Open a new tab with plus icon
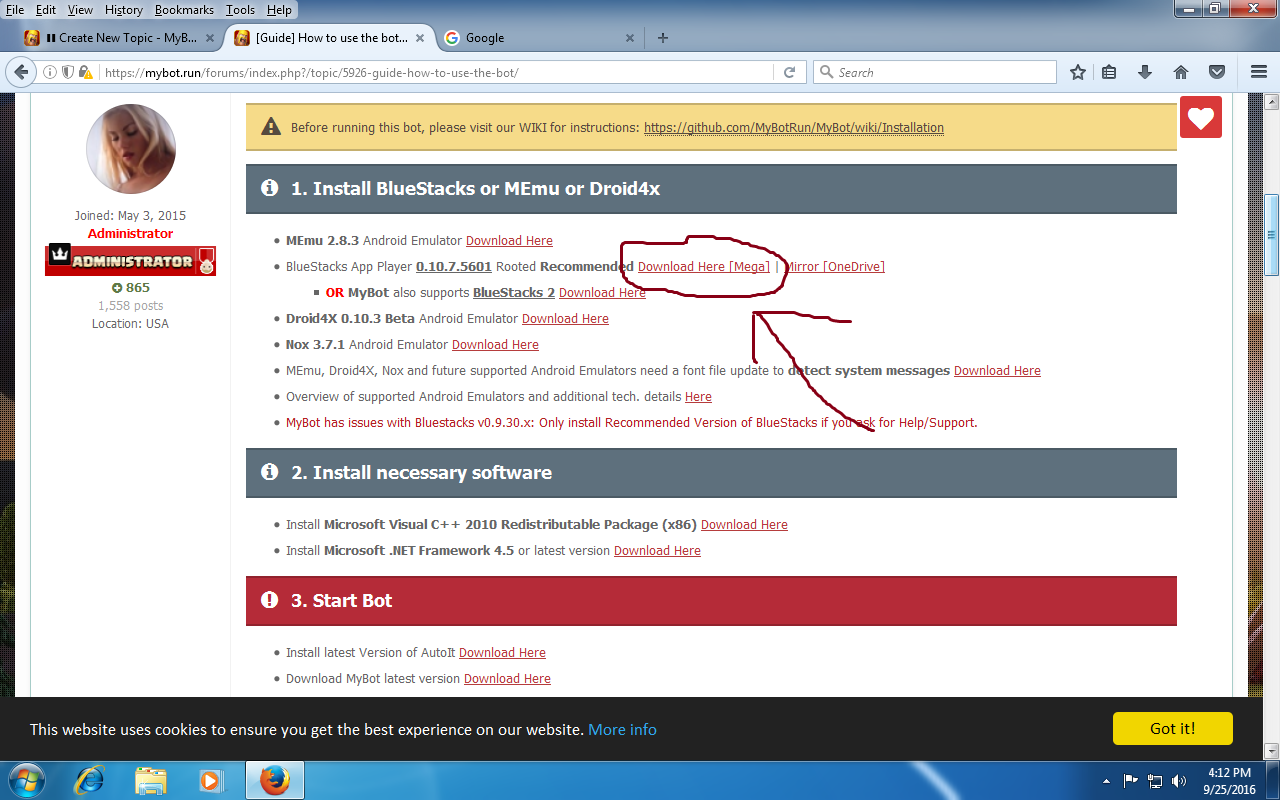Viewport: 1280px width, 800px height. 662,38
